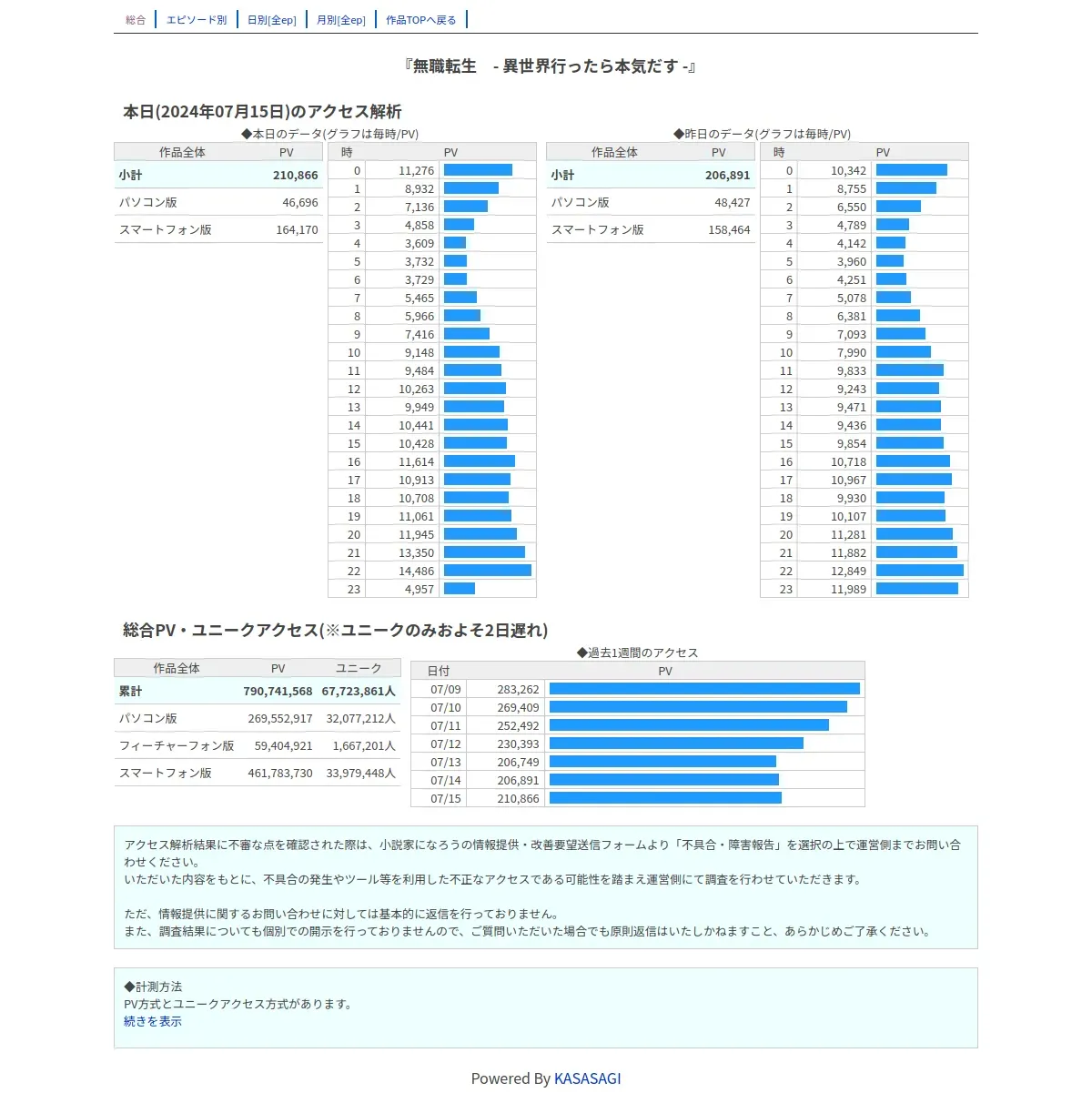Click yesterday's hour 5 value 3,960
This screenshot has width=1092, height=1093.
point(852,262)
